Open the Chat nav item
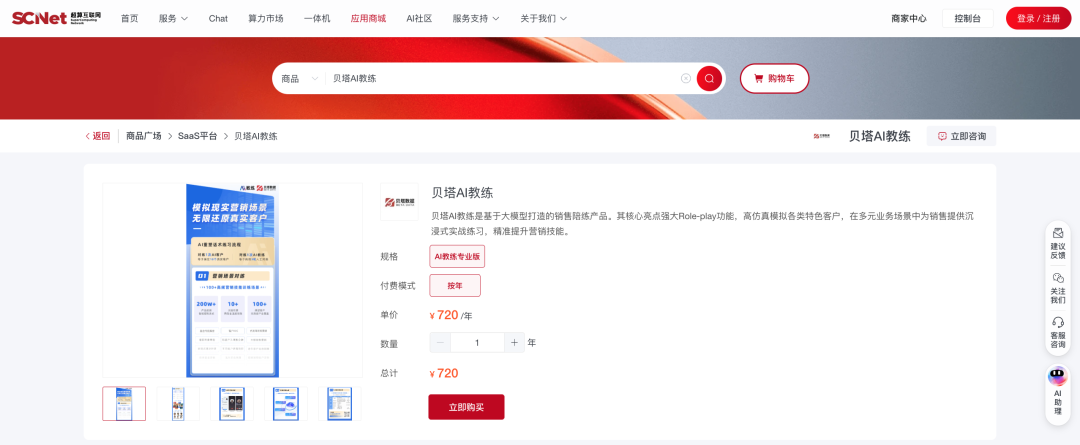This screenshot has width=1080, height=445. pyautogui.click(x=218, y=19)
